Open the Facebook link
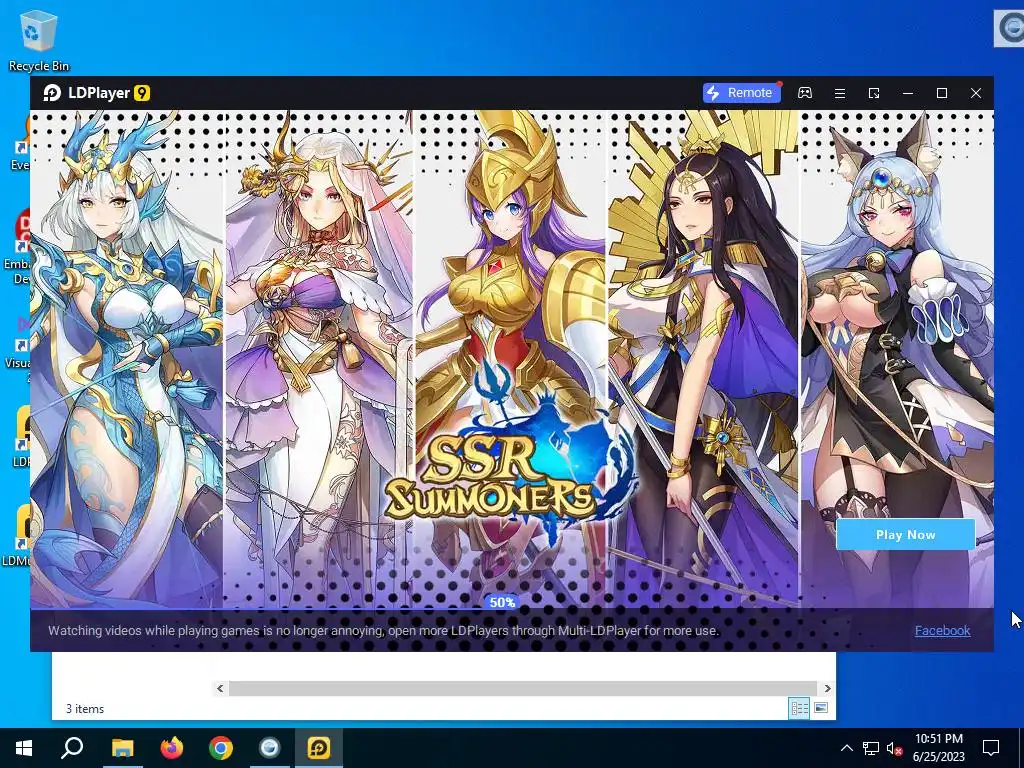The image size is (1024, 768). point(942,631)
